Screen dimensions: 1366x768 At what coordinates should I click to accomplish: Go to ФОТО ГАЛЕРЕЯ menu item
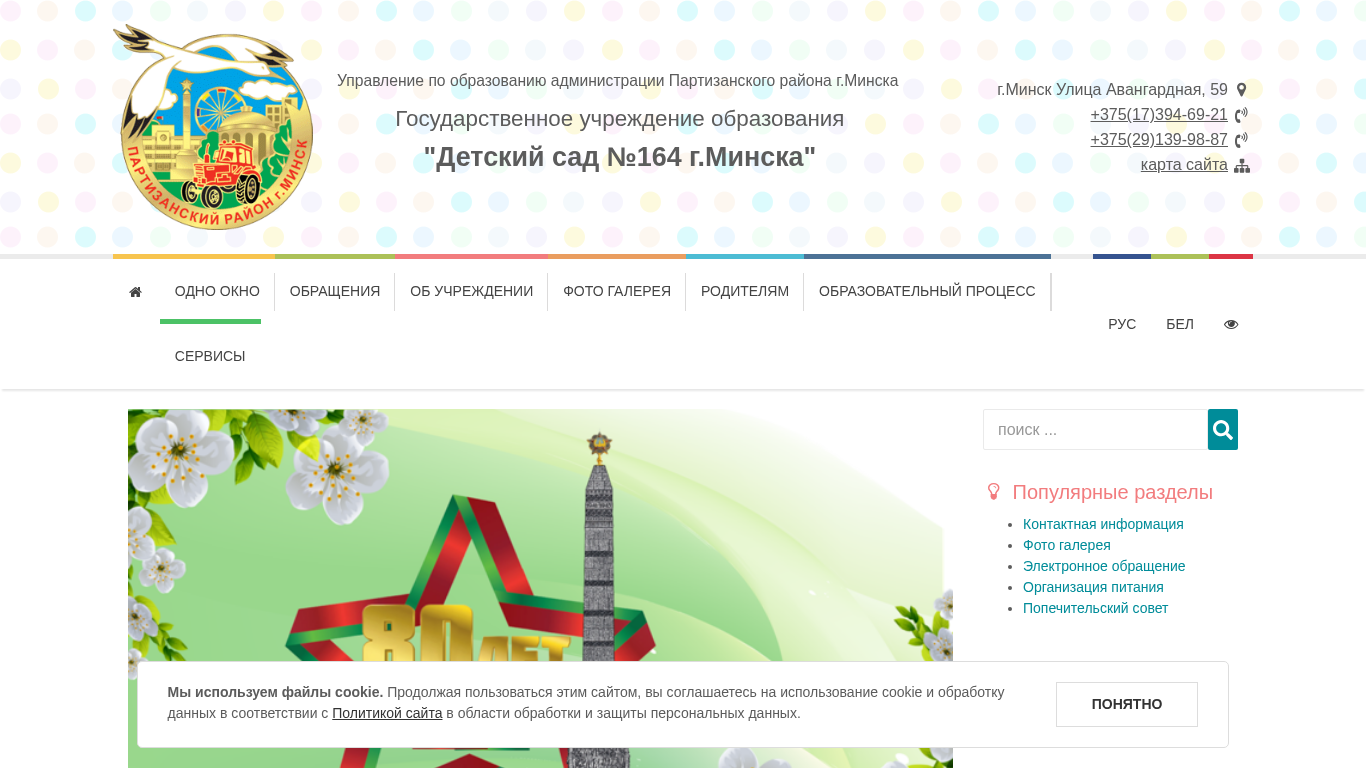pos(617,291)
